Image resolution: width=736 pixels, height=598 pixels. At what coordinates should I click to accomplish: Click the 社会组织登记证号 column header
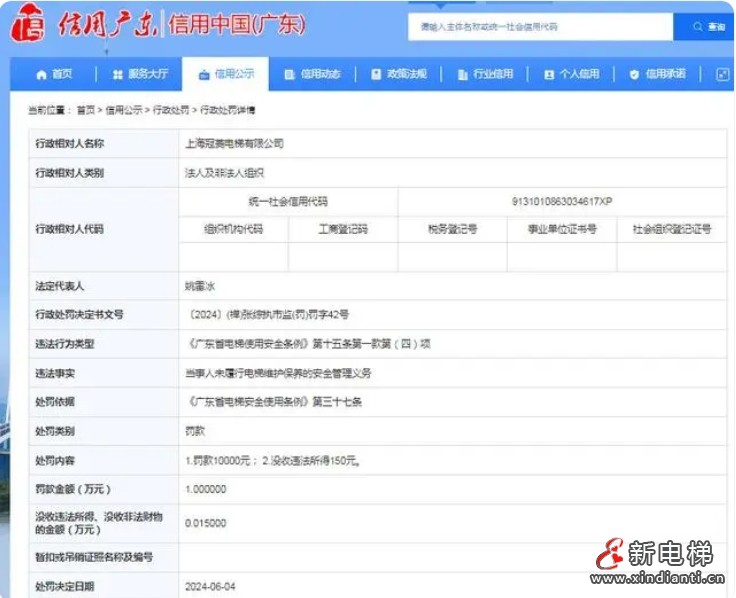[x=672, y=229]
